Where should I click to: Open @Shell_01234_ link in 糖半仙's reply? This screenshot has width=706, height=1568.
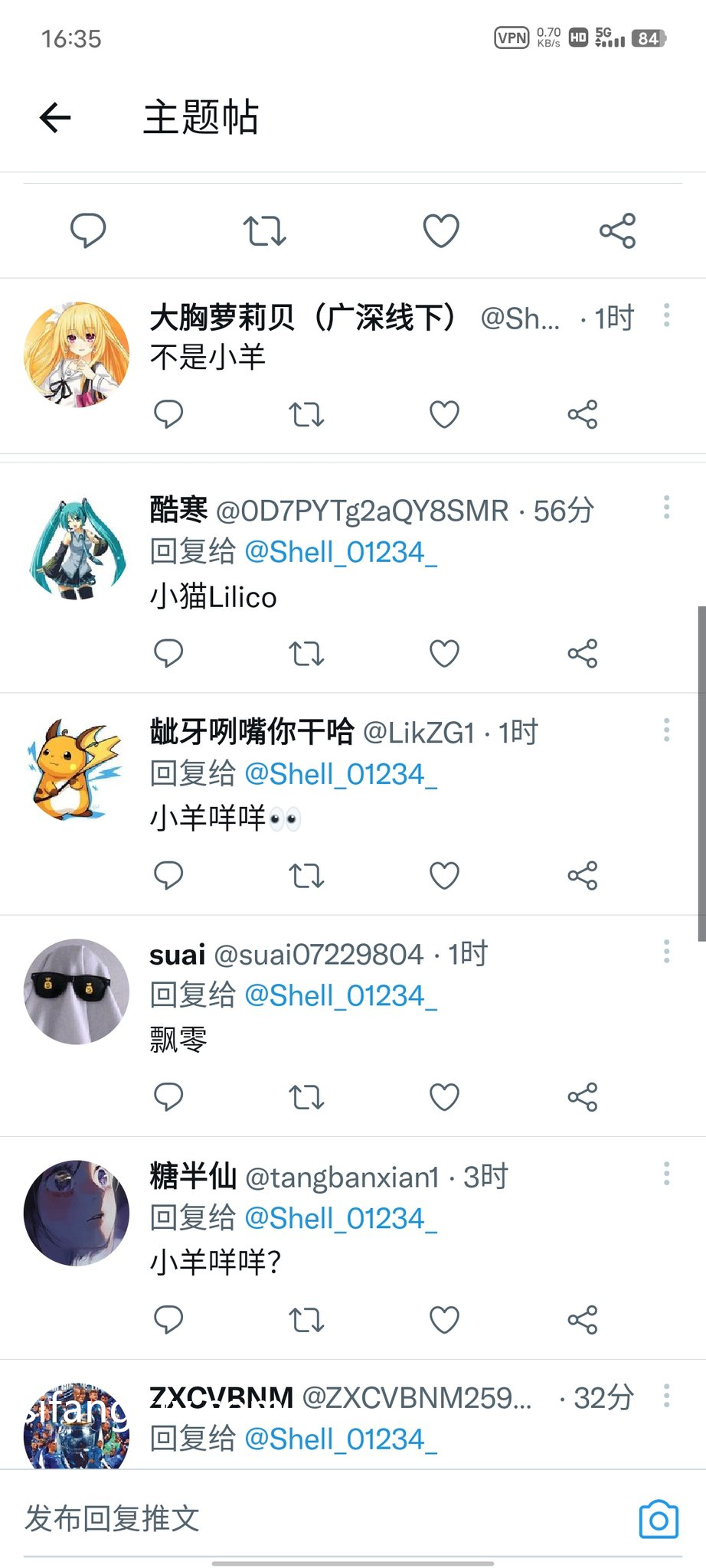pos(341,1217)
